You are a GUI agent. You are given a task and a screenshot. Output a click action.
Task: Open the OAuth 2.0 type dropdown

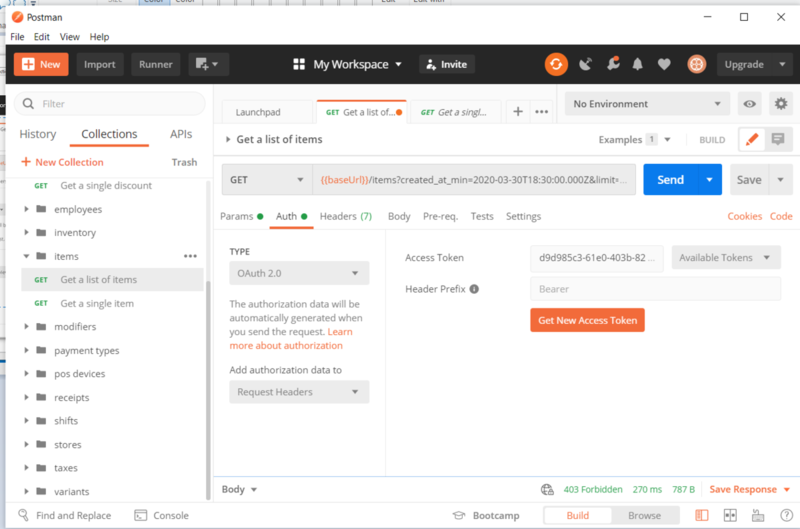coord(298,273)
